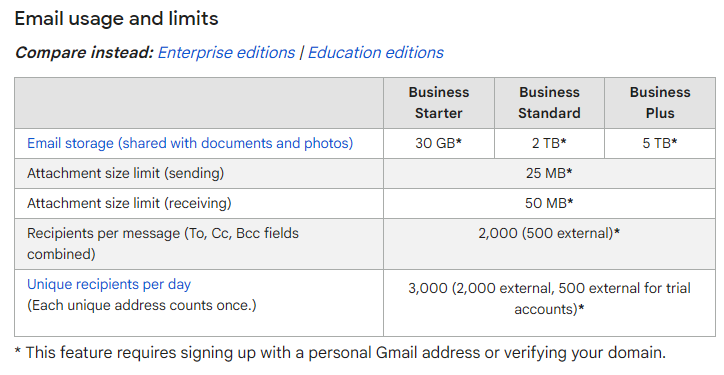
Task: Click the 2 TB storage cell
Action: click(549, 143)
